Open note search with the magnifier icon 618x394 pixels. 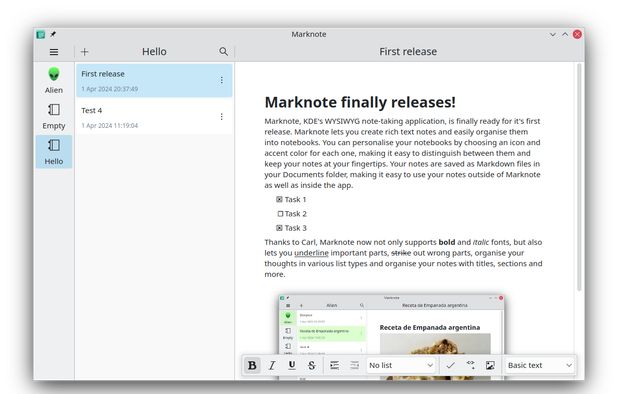coord(223,52)
